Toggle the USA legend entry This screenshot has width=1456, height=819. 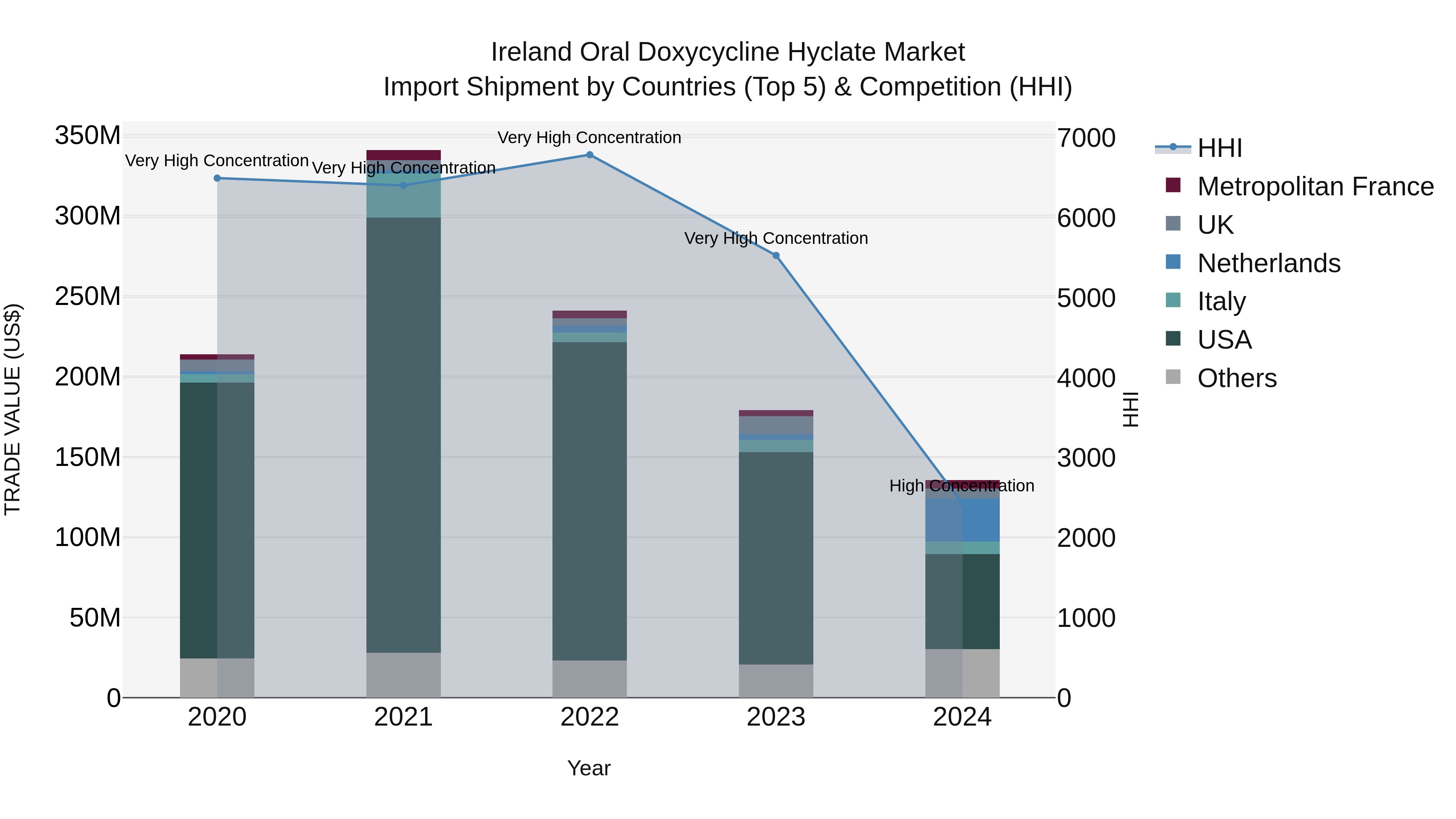pyautogui.click(x=1208, y=340)
